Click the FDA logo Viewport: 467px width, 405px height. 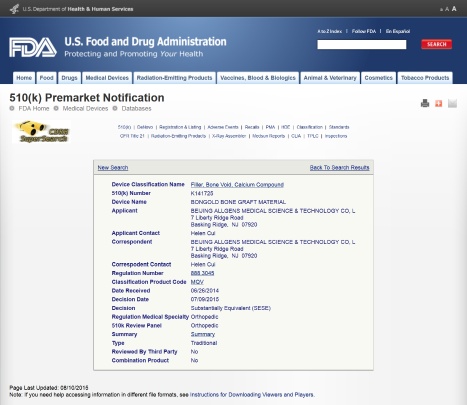point(33,47)
